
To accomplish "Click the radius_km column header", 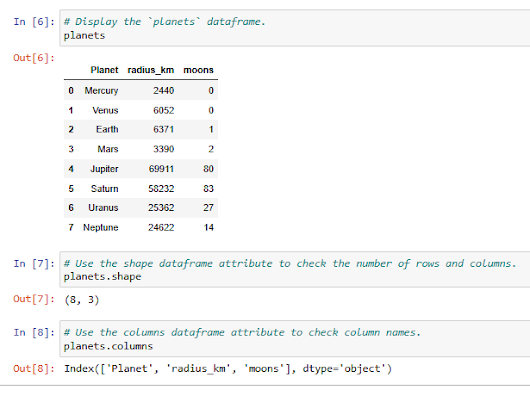I will 151,70.
